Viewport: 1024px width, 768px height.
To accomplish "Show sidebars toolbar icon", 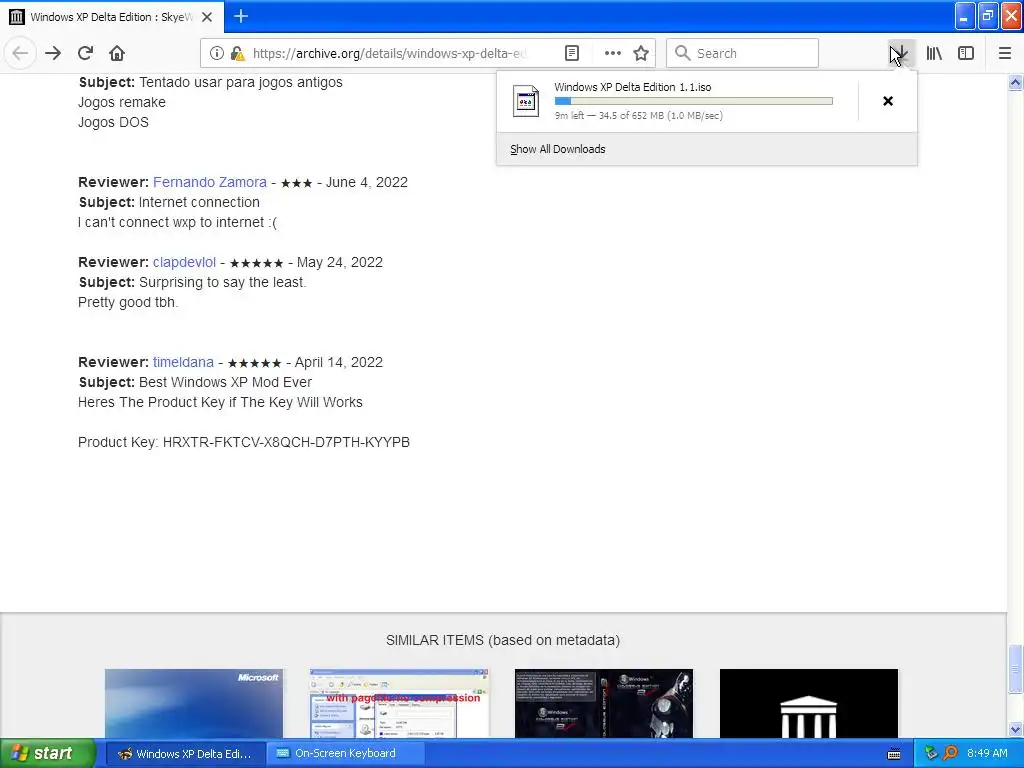I will click(966, 53).
